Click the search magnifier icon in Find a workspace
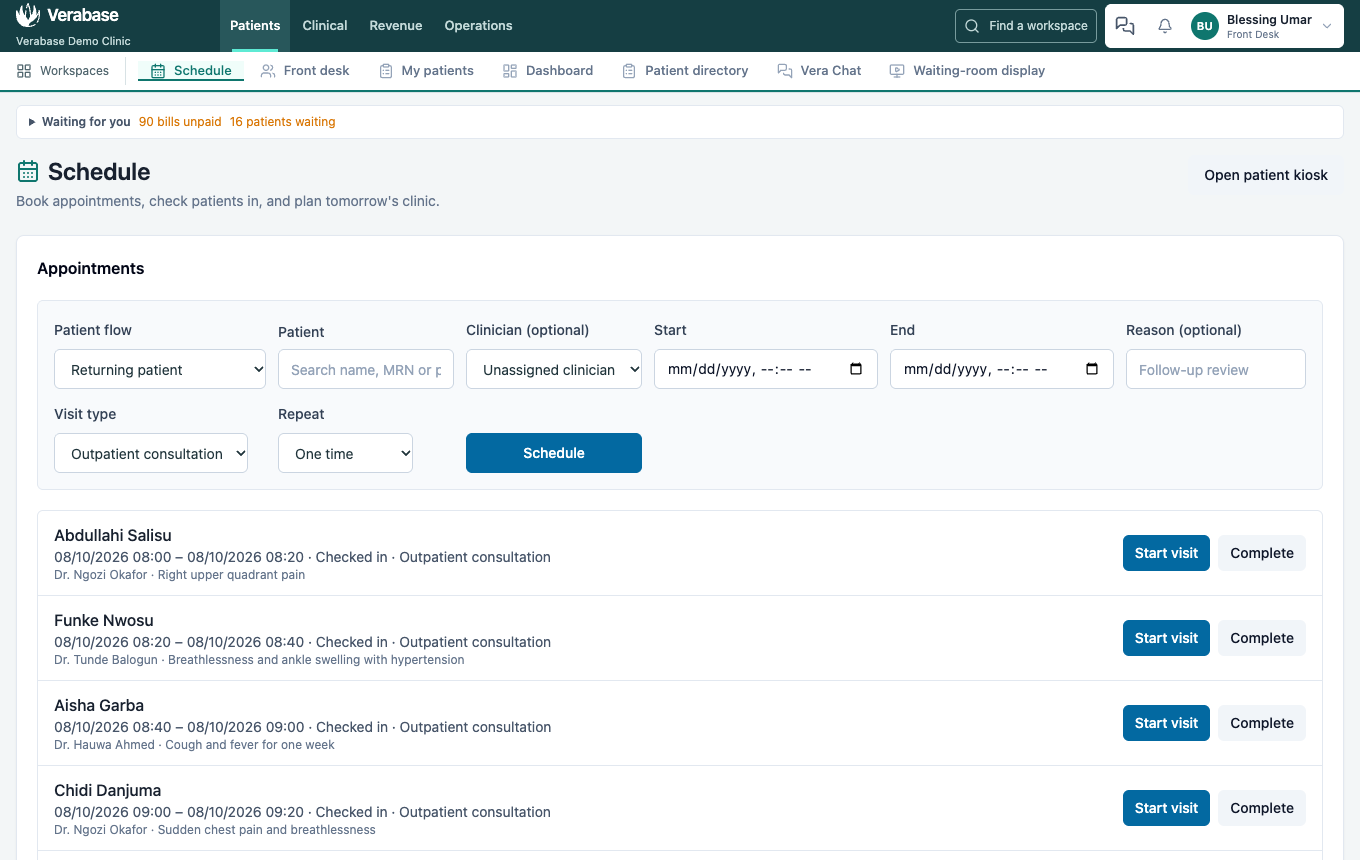The image size is (1360, 860). [972, 26]
